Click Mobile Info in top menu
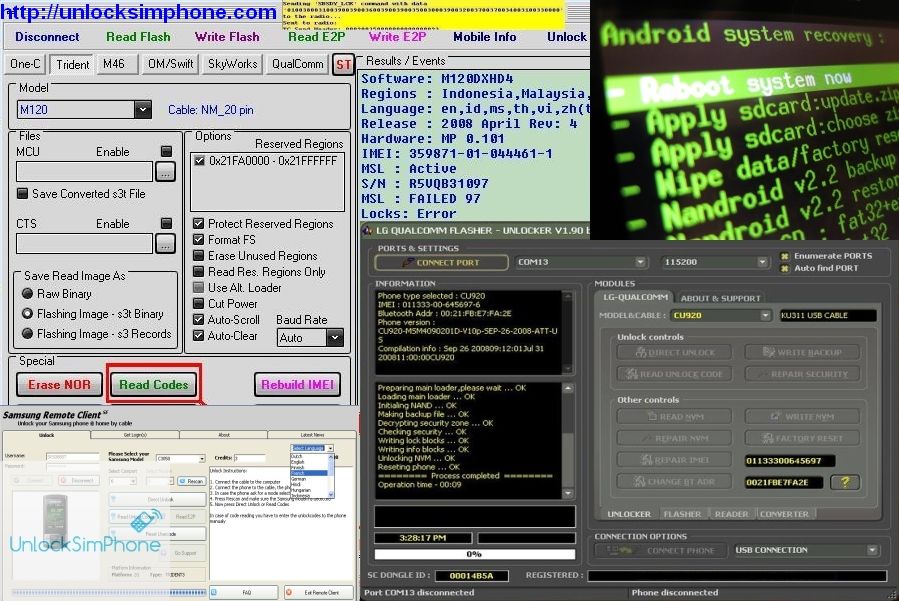 pos(484,37)
